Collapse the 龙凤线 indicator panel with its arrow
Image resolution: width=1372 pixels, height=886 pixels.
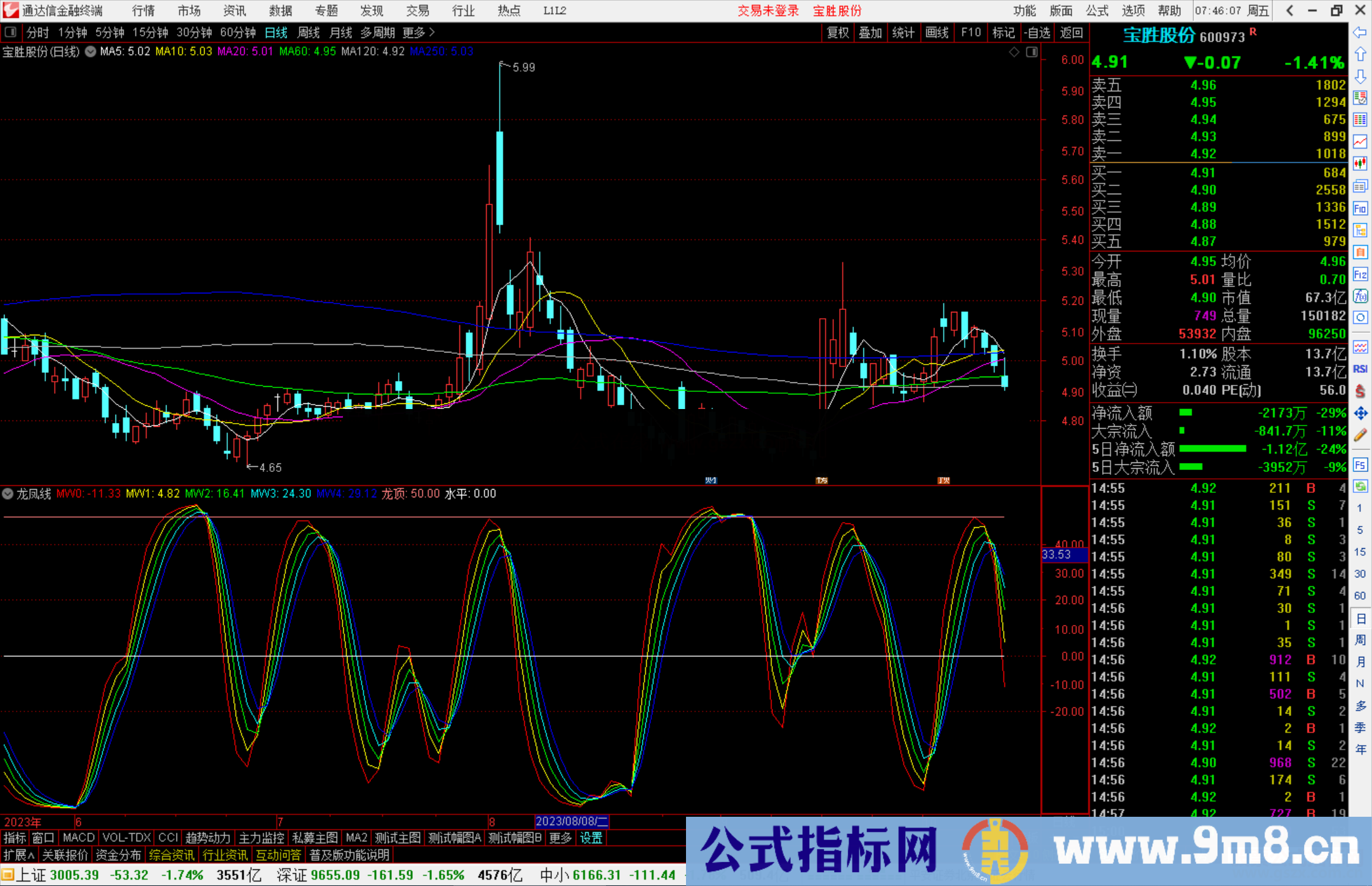point(8,493)
